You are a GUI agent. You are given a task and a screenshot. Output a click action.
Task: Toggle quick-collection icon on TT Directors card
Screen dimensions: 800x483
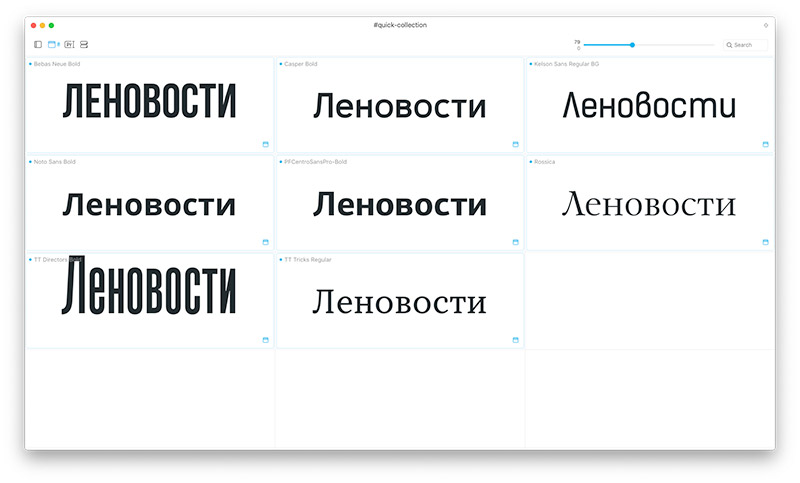click(265, 340)
